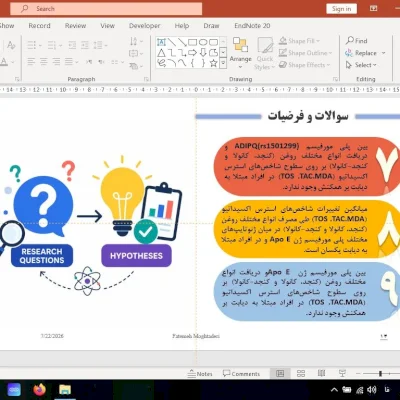
Task: Expand the Select dropdown in Editing
Action: (x=361, y=65)
